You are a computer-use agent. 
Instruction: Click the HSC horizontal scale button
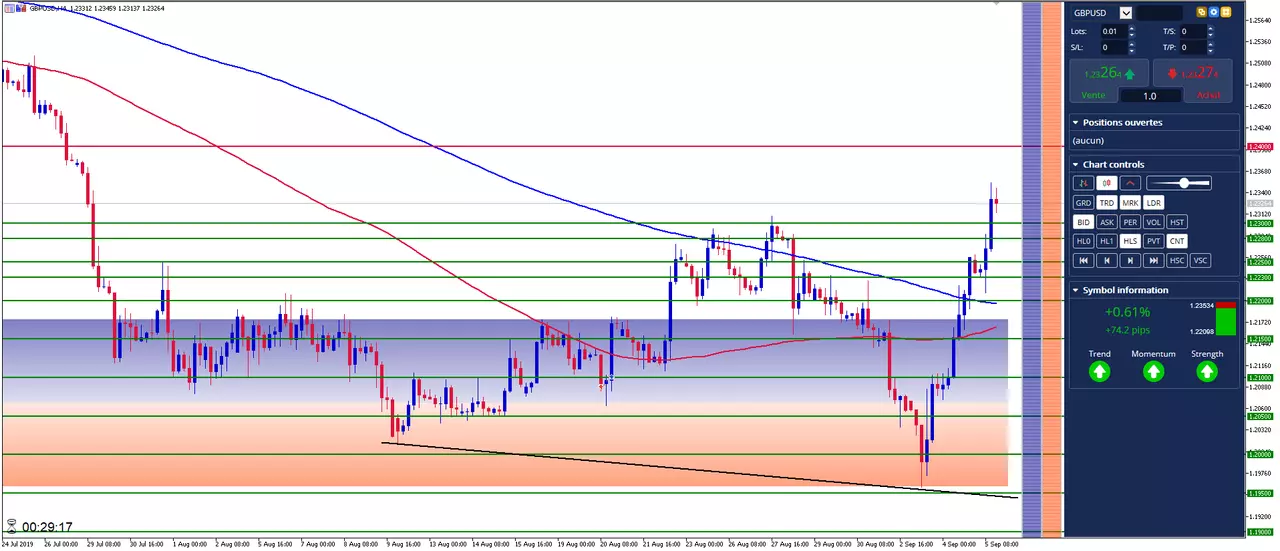(1178, 260)
